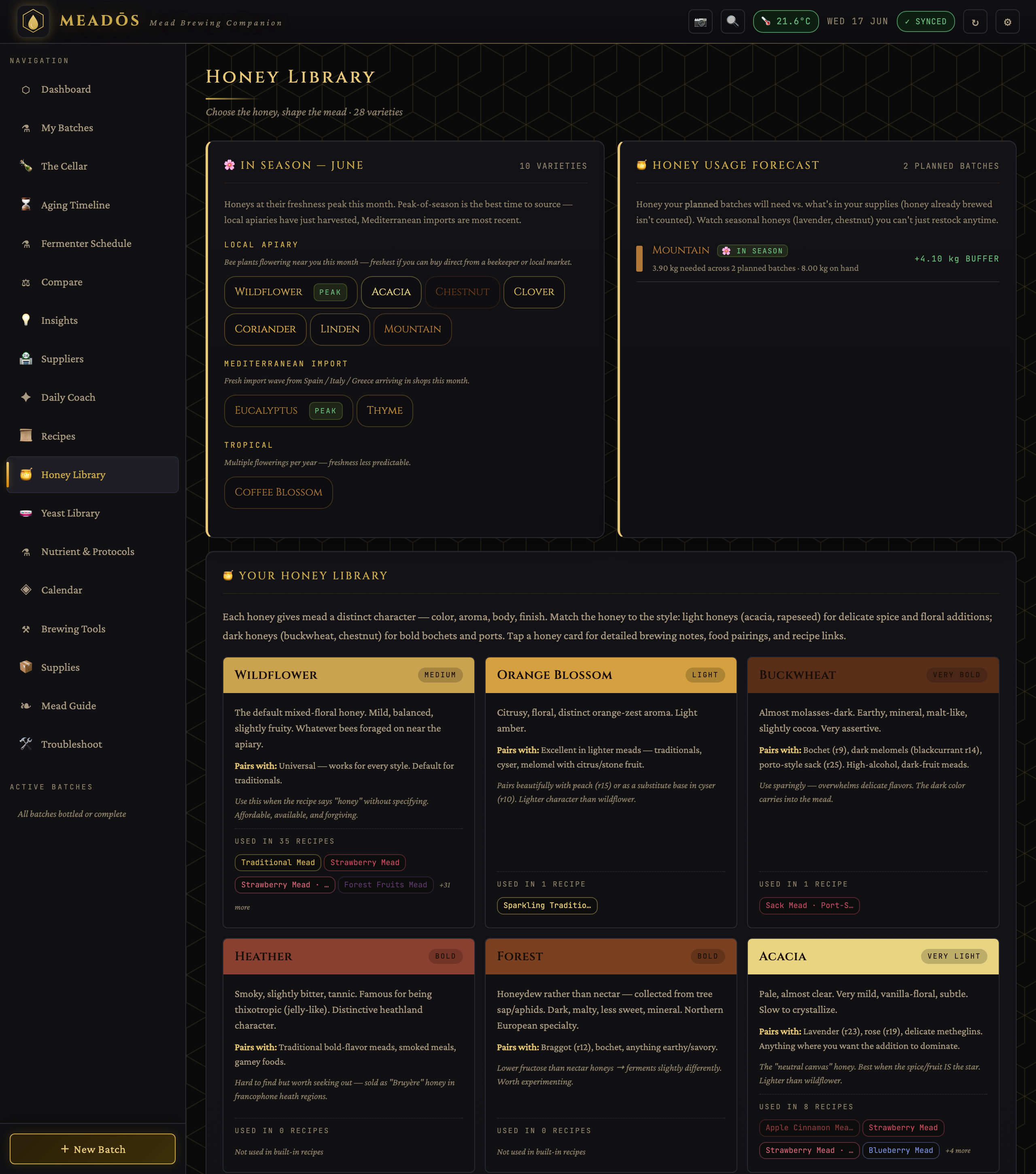Open the Sparkling Traditional recipe tag
The height and width of the screenshot is (1174, 1036).
(x=547, y=906)
